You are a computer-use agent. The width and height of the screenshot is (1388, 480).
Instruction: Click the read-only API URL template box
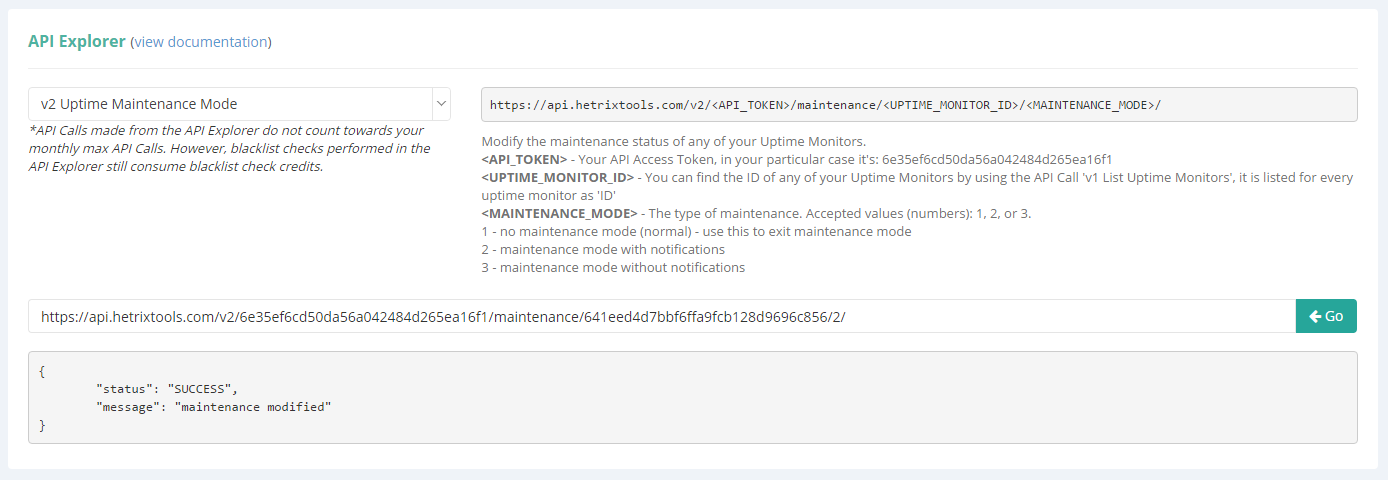(x=919, y=104)
